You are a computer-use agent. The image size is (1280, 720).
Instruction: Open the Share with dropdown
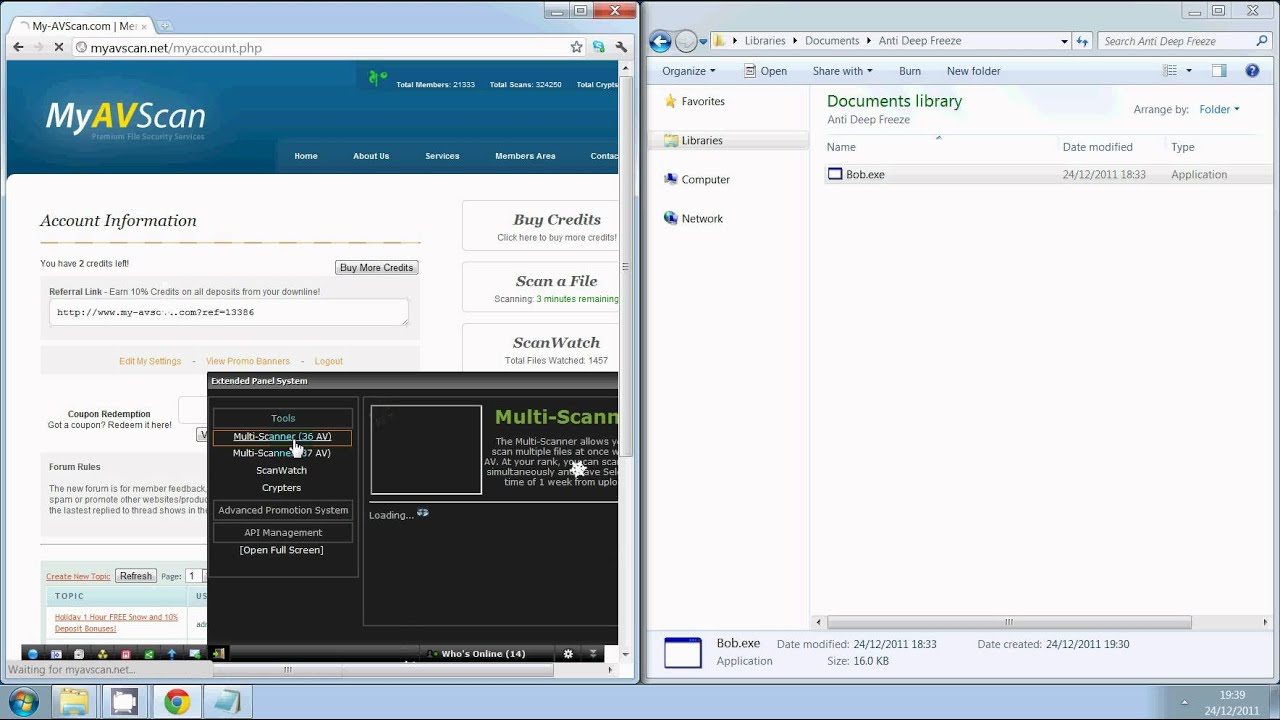tap(842, 71)
